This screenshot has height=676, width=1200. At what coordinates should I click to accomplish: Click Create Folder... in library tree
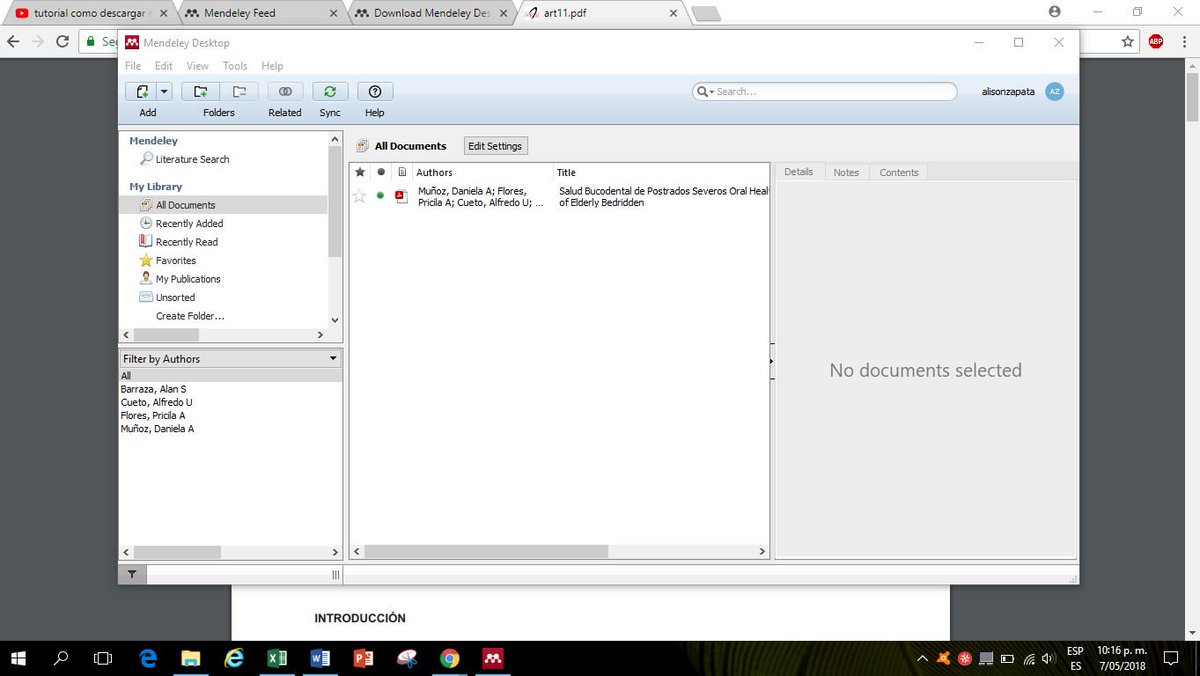coord(190,316)
